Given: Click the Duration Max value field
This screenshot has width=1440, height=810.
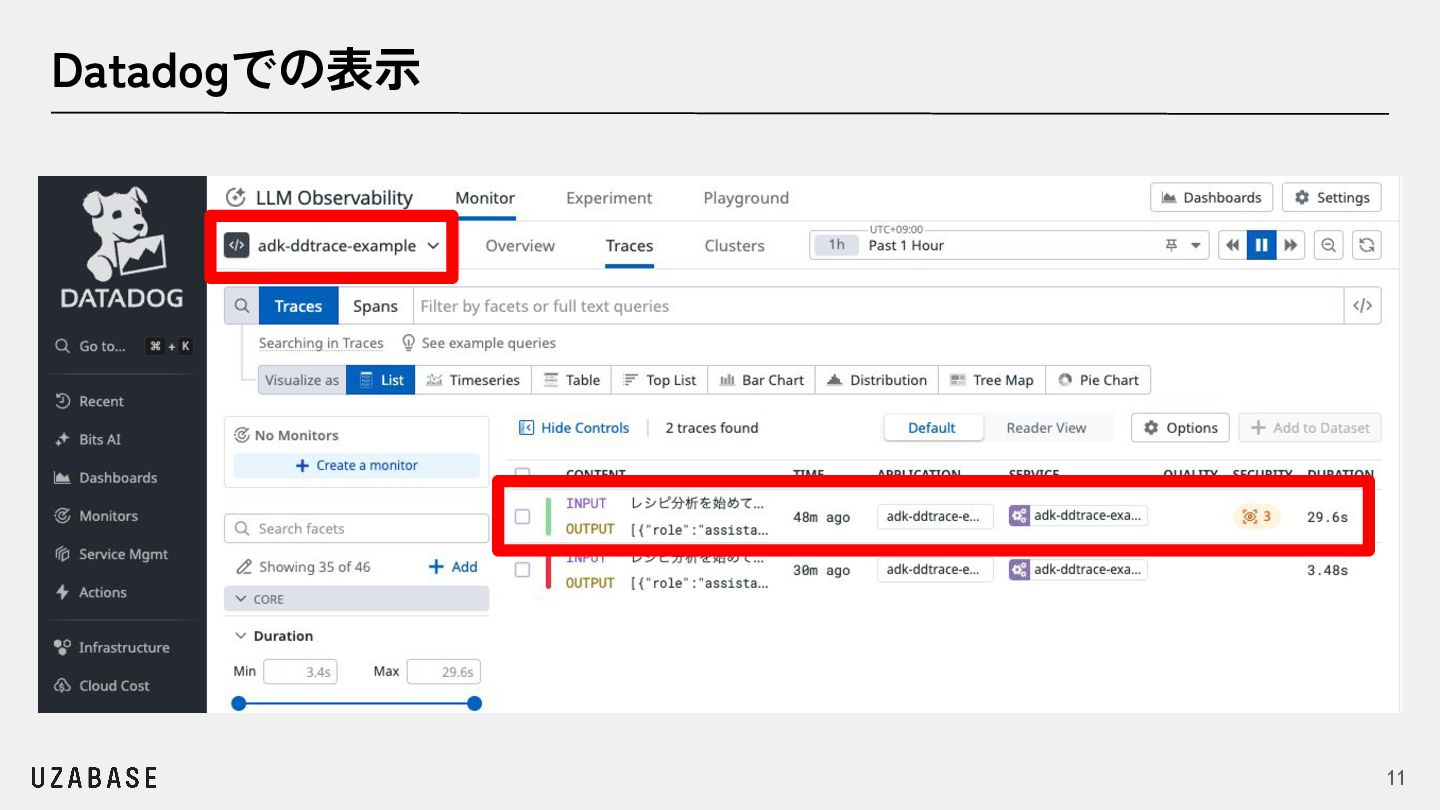Looking at the screenshot, I should [444, 672].
